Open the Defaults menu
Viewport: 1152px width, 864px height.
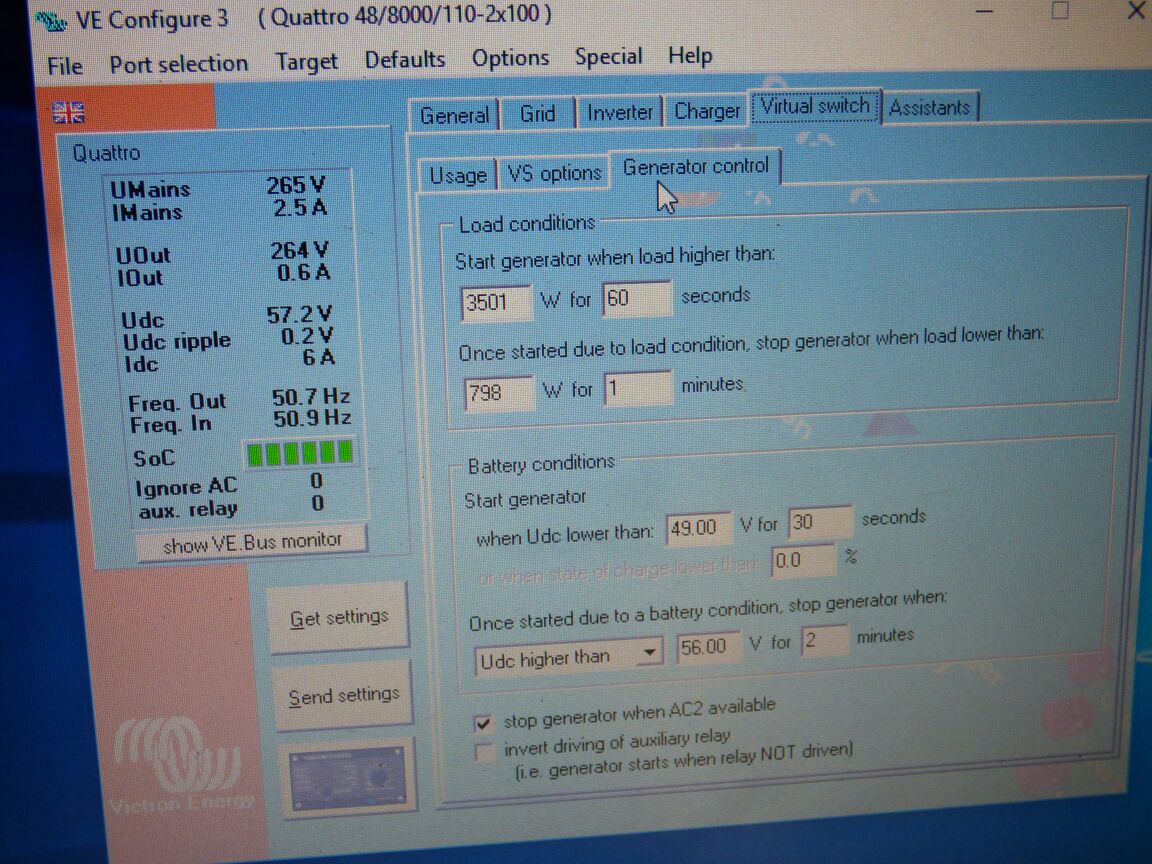pos(405,60)
